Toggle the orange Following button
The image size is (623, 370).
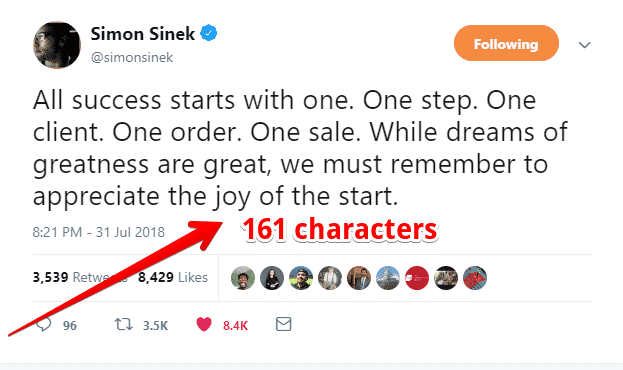[x=506, y=43]
